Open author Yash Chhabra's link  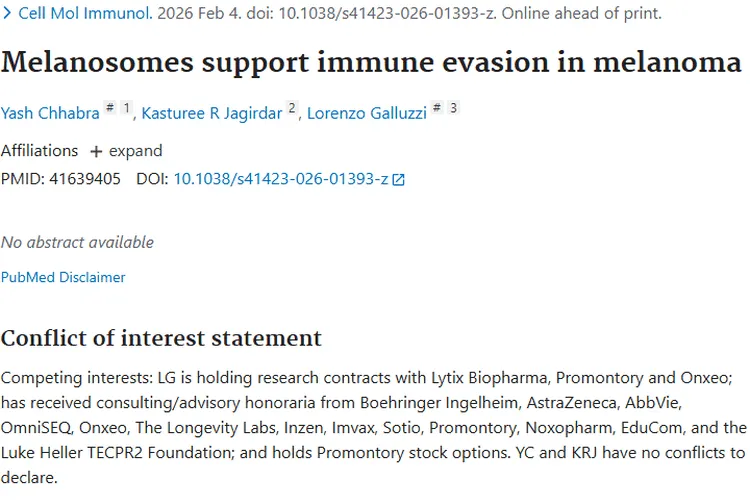pos(48,113)
